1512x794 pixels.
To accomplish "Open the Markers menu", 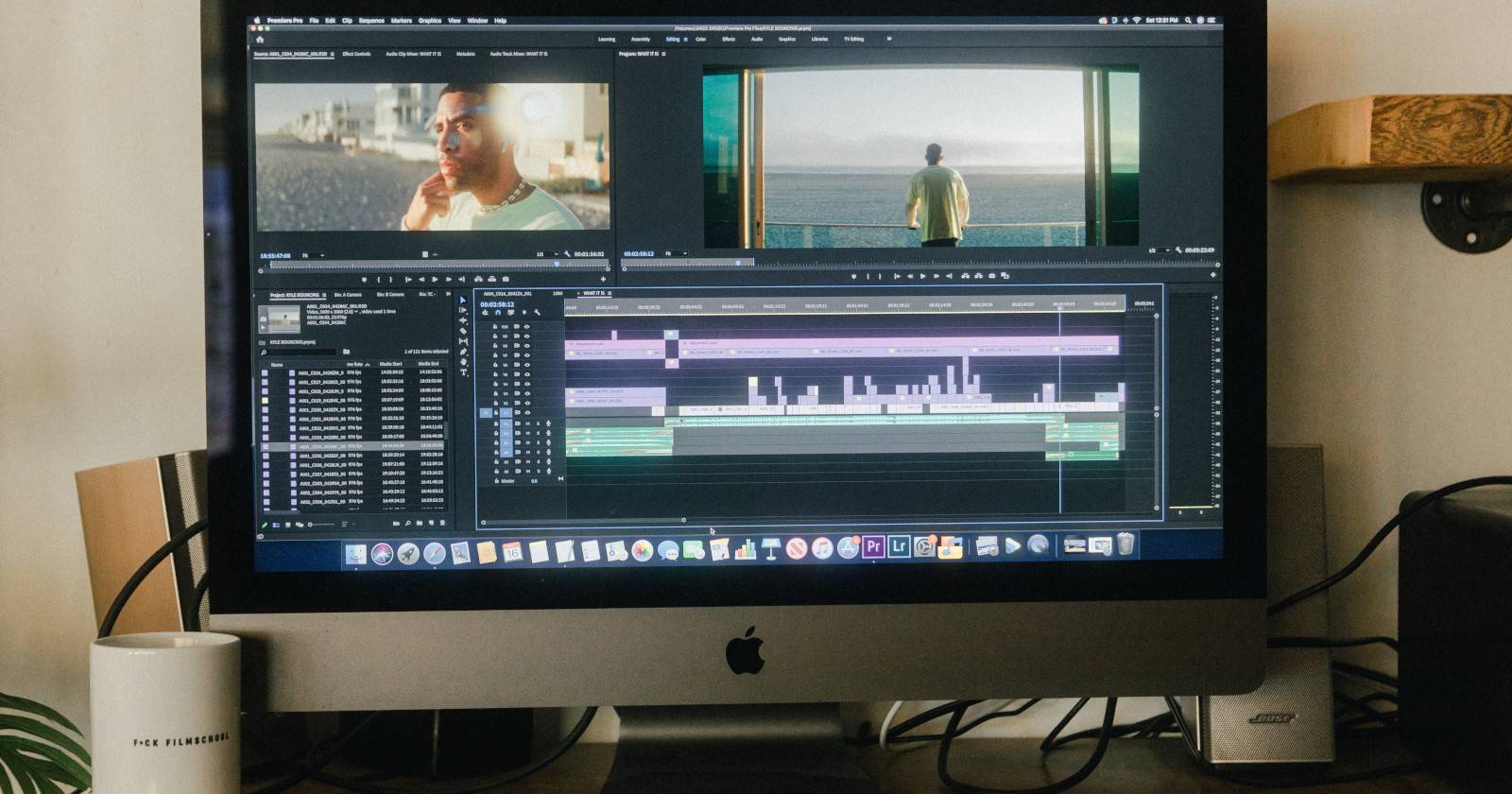I will click(x=402, y=20).
